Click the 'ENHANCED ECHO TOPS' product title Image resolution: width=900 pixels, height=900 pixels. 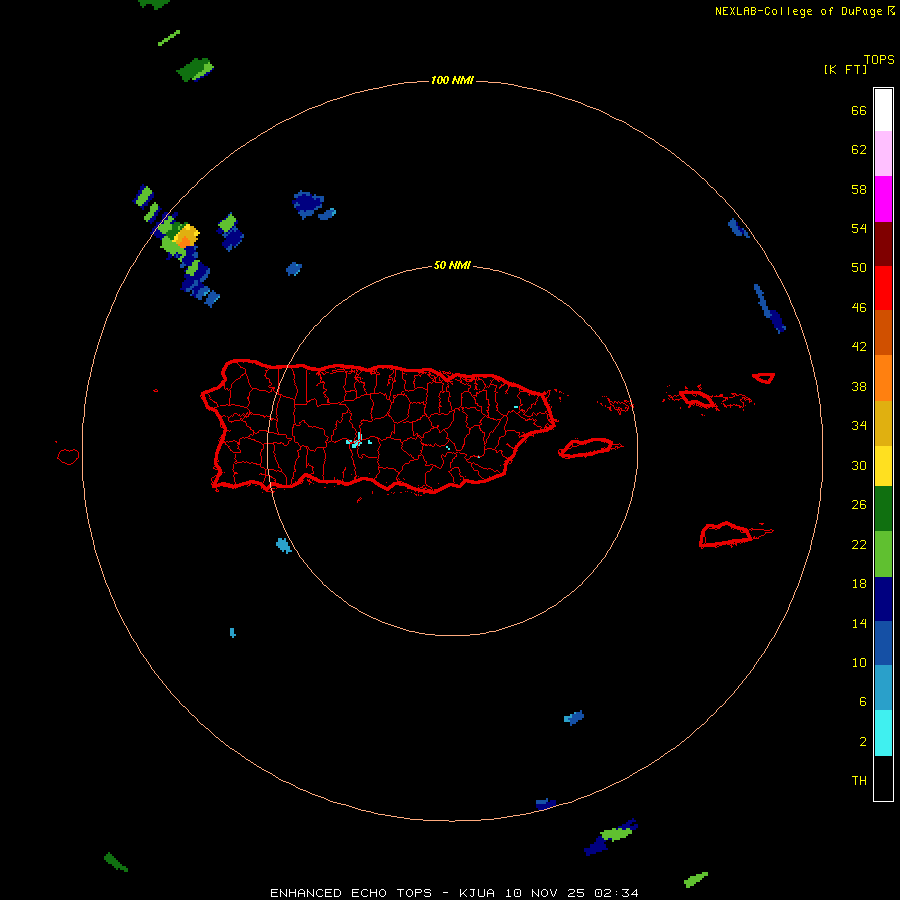[x=351, y=893]
